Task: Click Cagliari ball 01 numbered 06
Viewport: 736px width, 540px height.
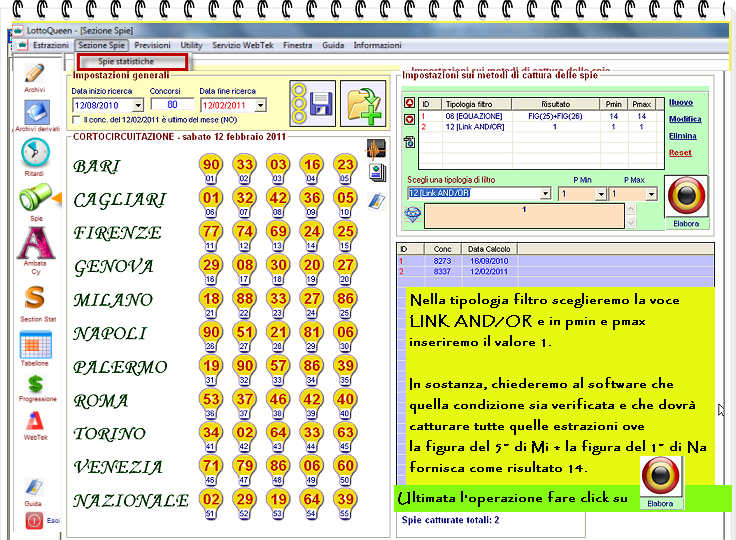Action: pyautogui.click(x=211, y=201)
